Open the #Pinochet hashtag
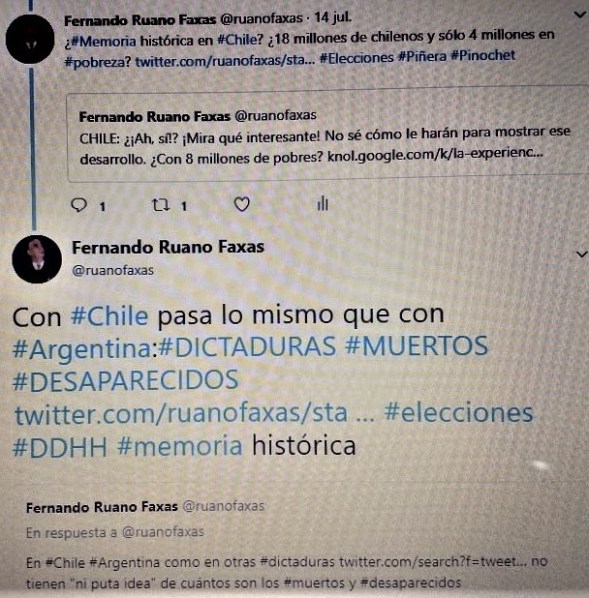Screen dimensions: 589x598 (483, 56)
